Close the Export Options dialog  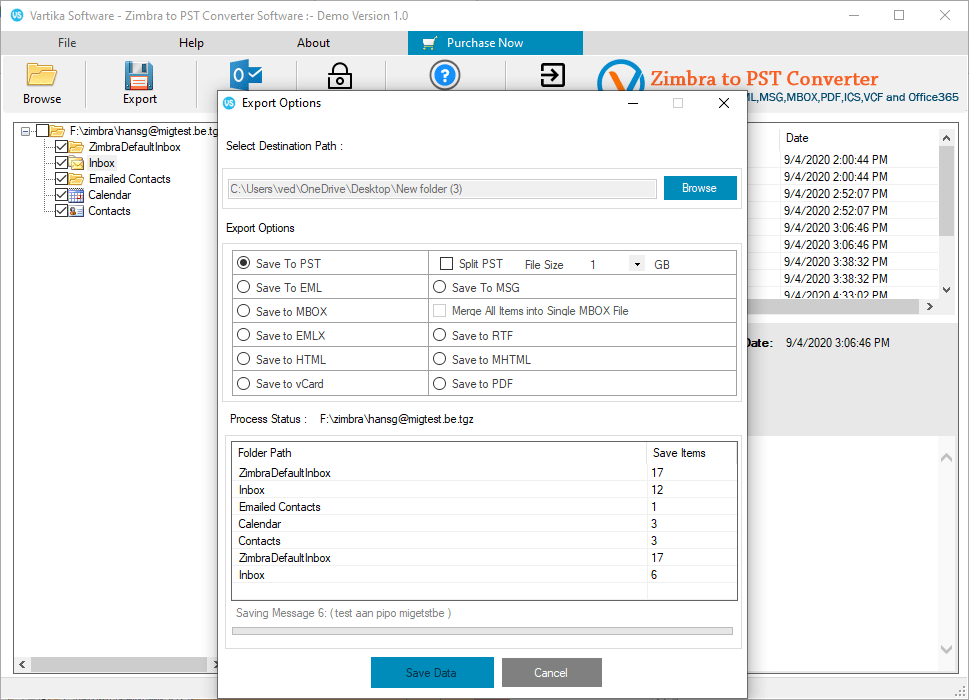pyautogui.click(x=724, y=103)
